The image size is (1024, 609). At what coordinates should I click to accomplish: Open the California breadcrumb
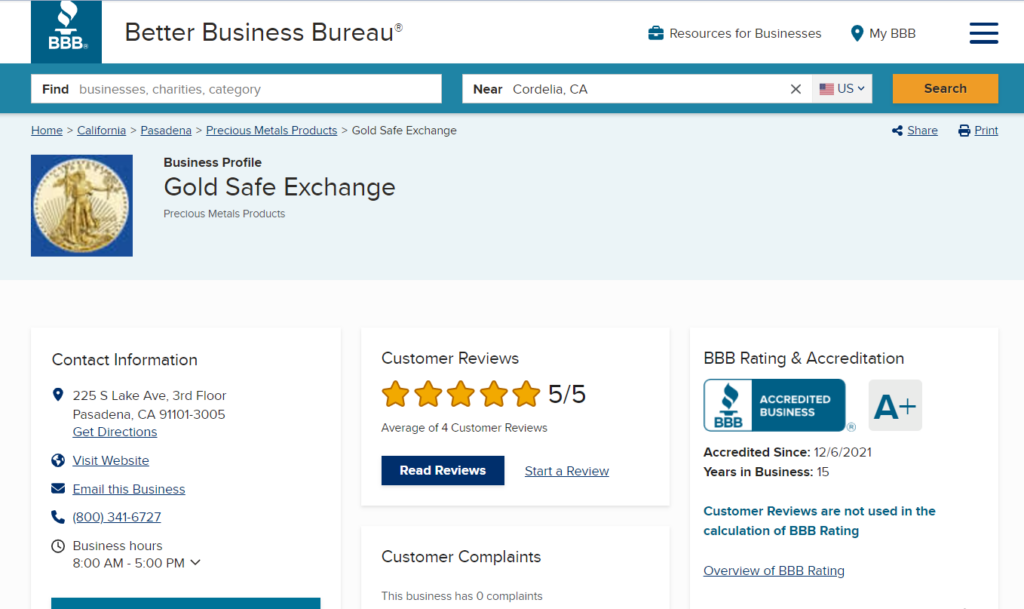(101, 131)
